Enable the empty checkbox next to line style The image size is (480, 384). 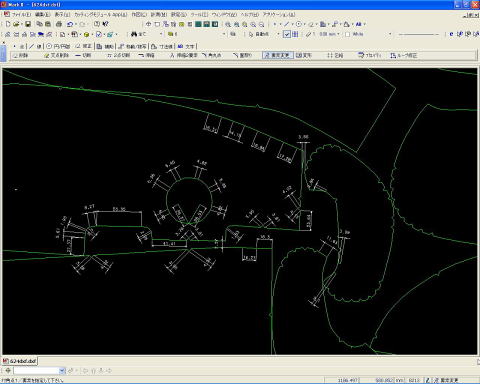348,34
